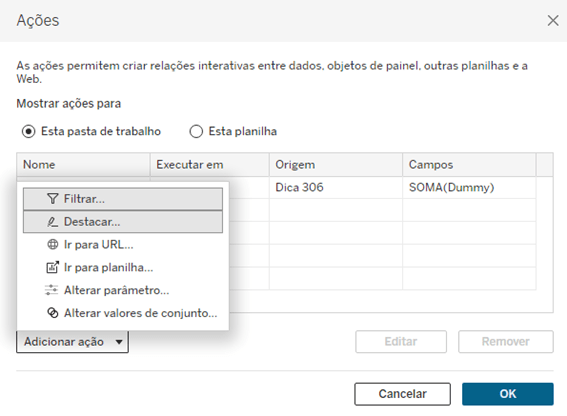Click the sliders icon for Alterar parâmetro

click(x=51, y=290)
